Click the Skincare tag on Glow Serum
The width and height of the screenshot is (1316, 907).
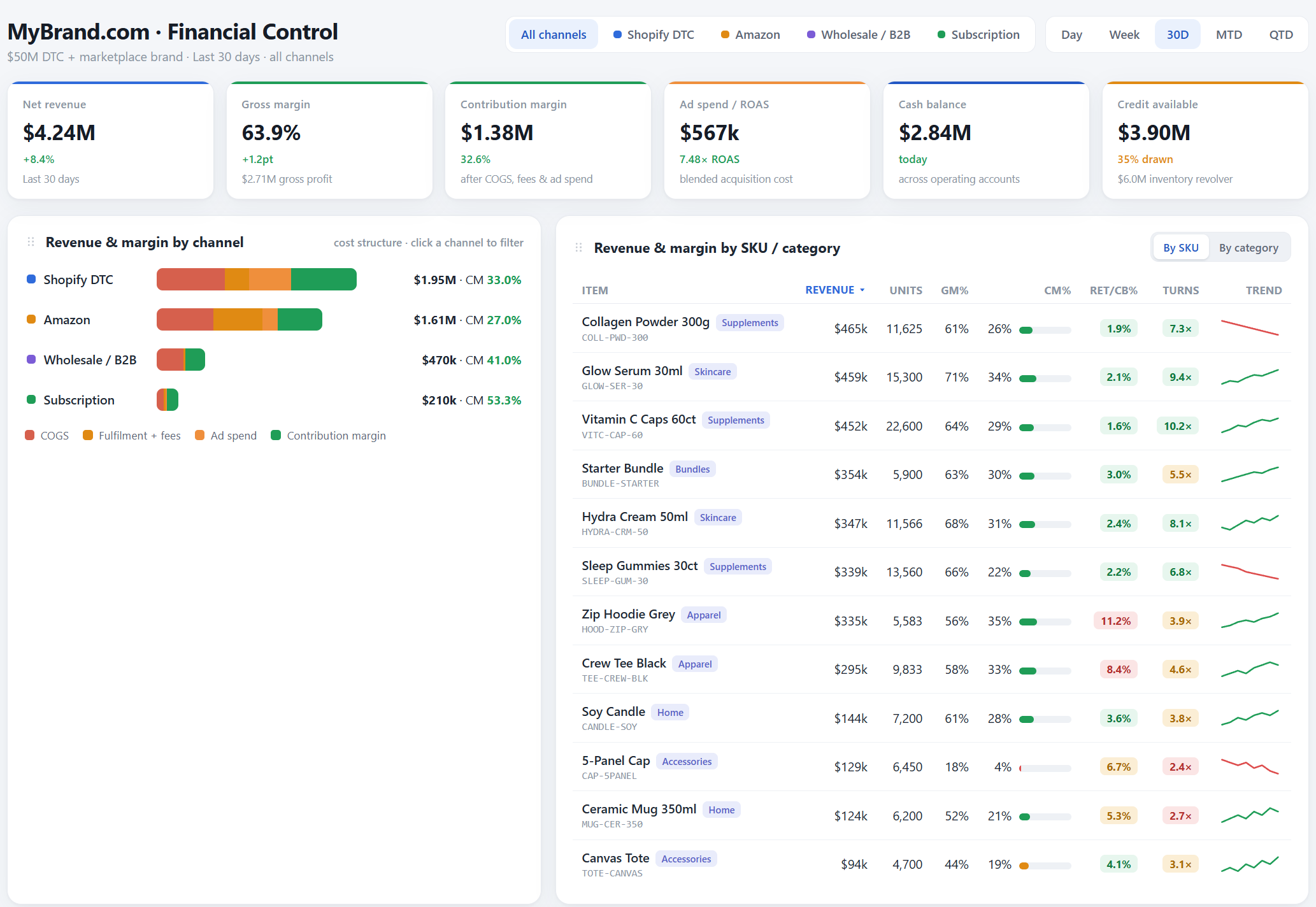click(x=712, y=372)
